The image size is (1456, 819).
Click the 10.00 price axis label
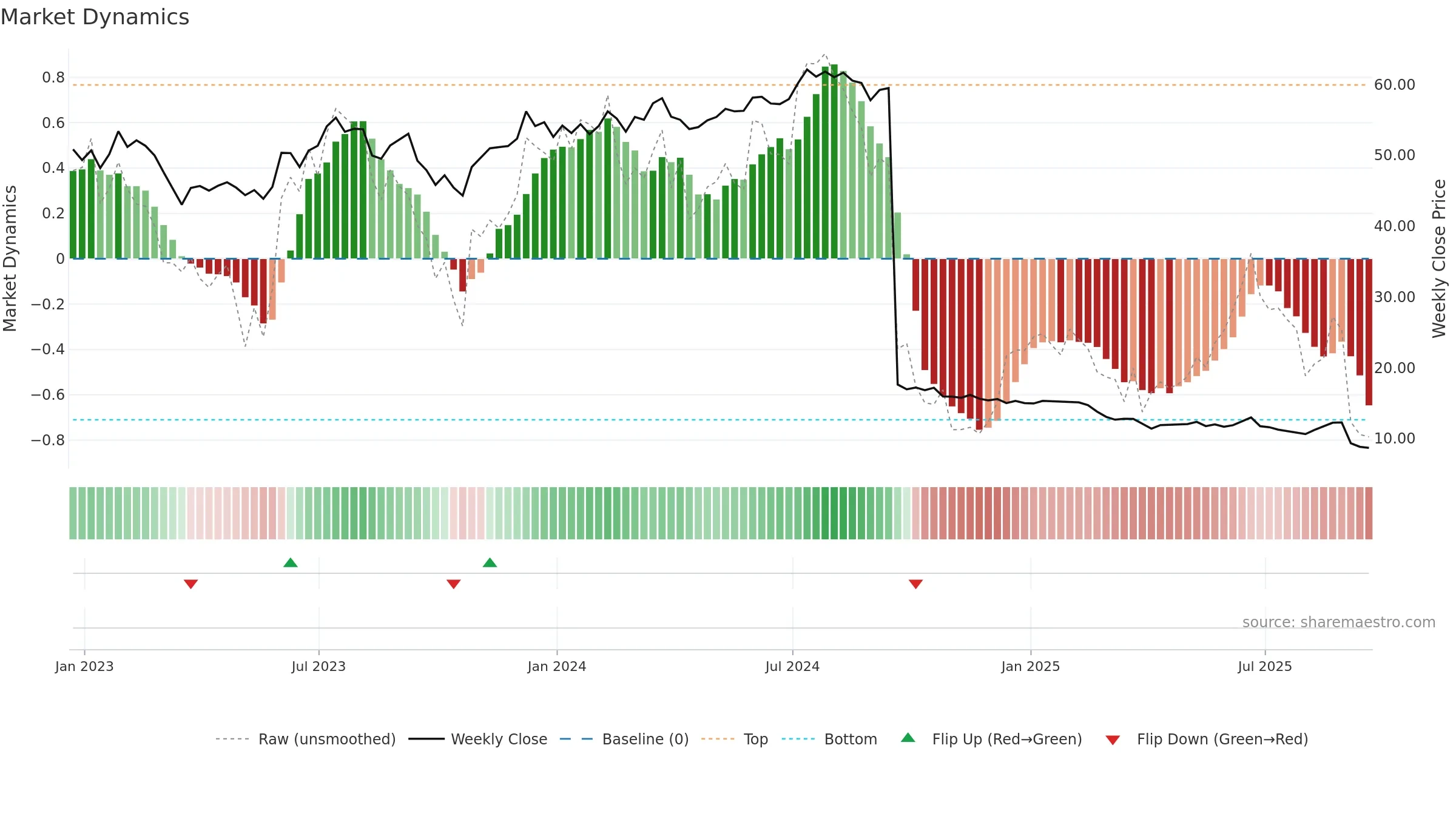pos(1395,438)
